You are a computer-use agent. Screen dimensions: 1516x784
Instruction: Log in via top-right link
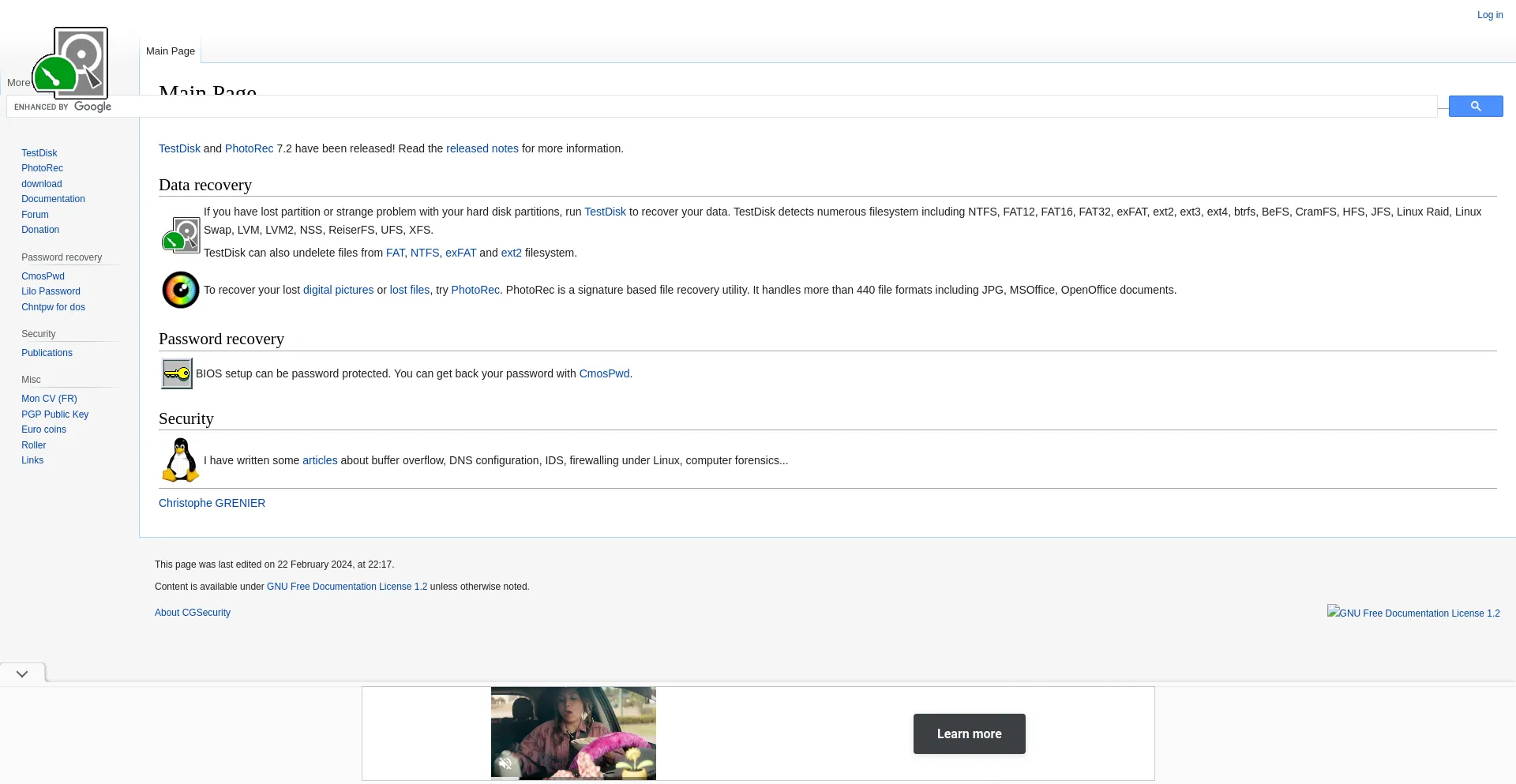pyautogui.click(x=1490, y=15)
